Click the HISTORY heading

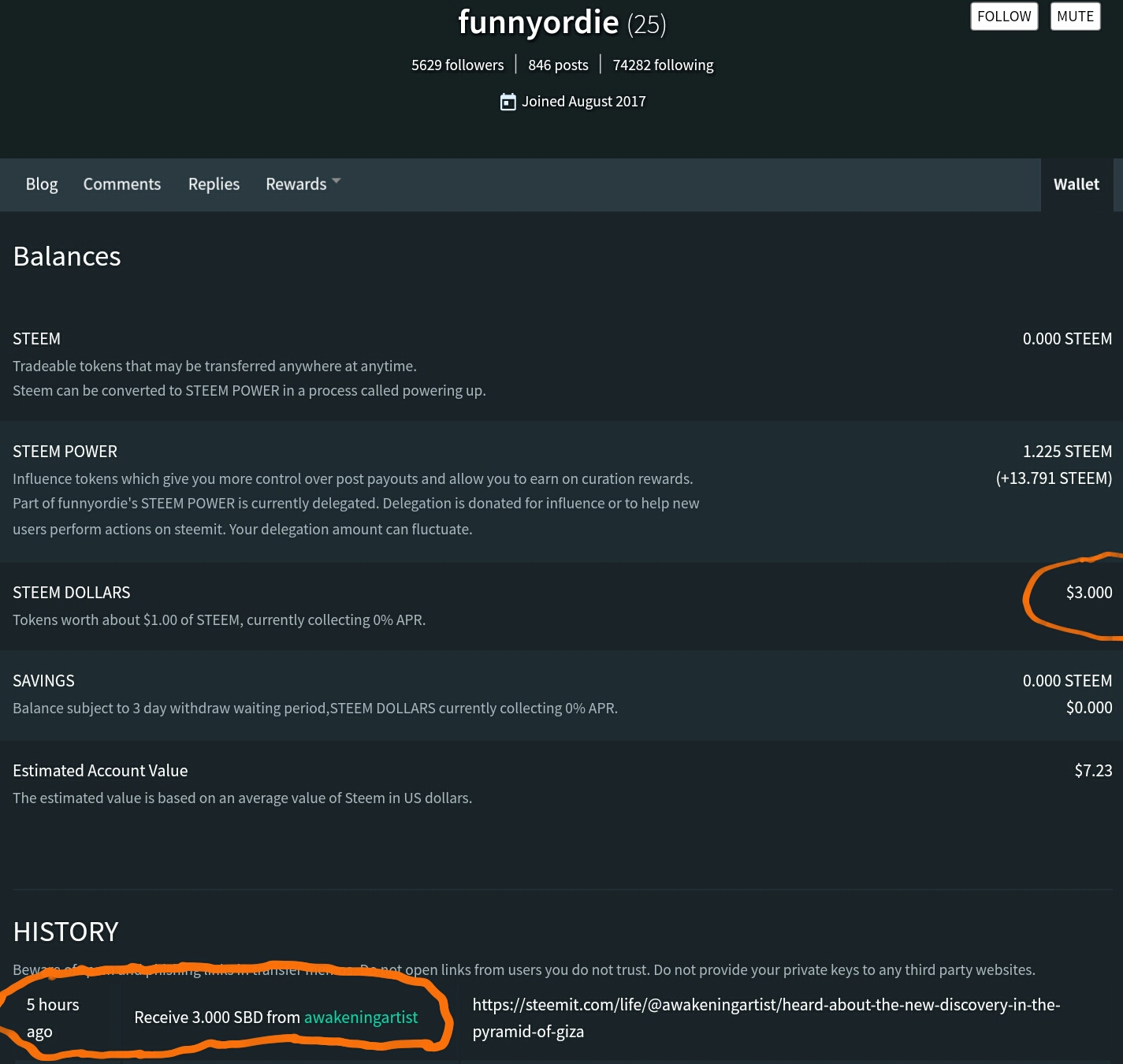tap(66, 932)
